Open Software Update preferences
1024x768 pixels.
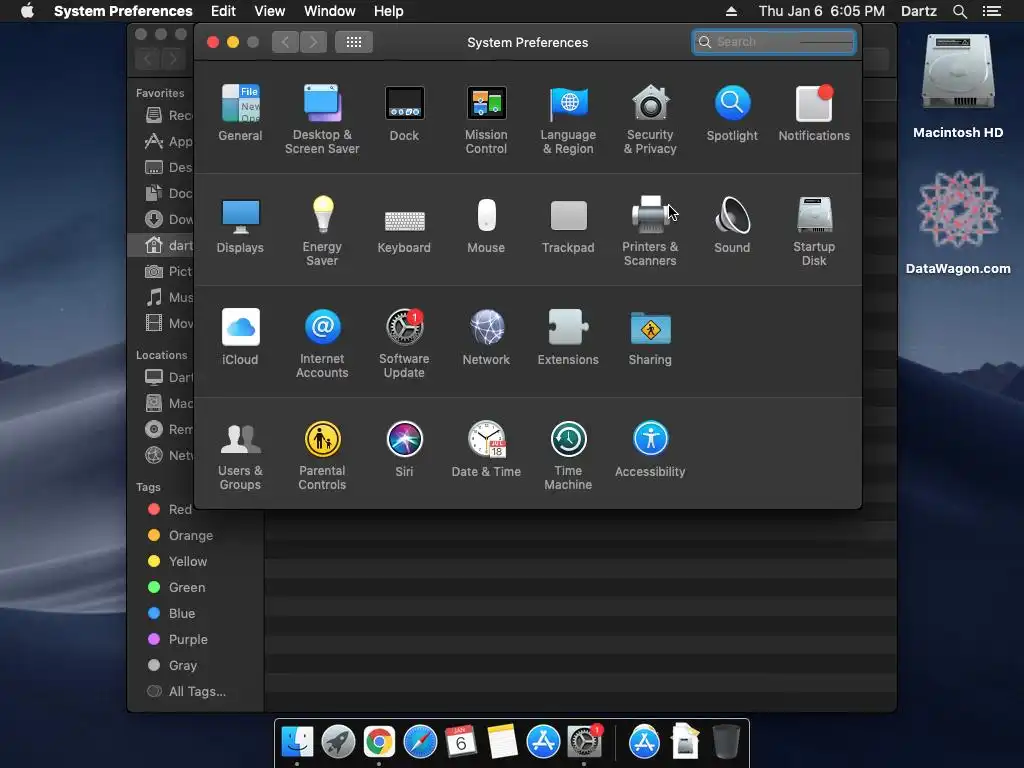[x=404, y=344]
